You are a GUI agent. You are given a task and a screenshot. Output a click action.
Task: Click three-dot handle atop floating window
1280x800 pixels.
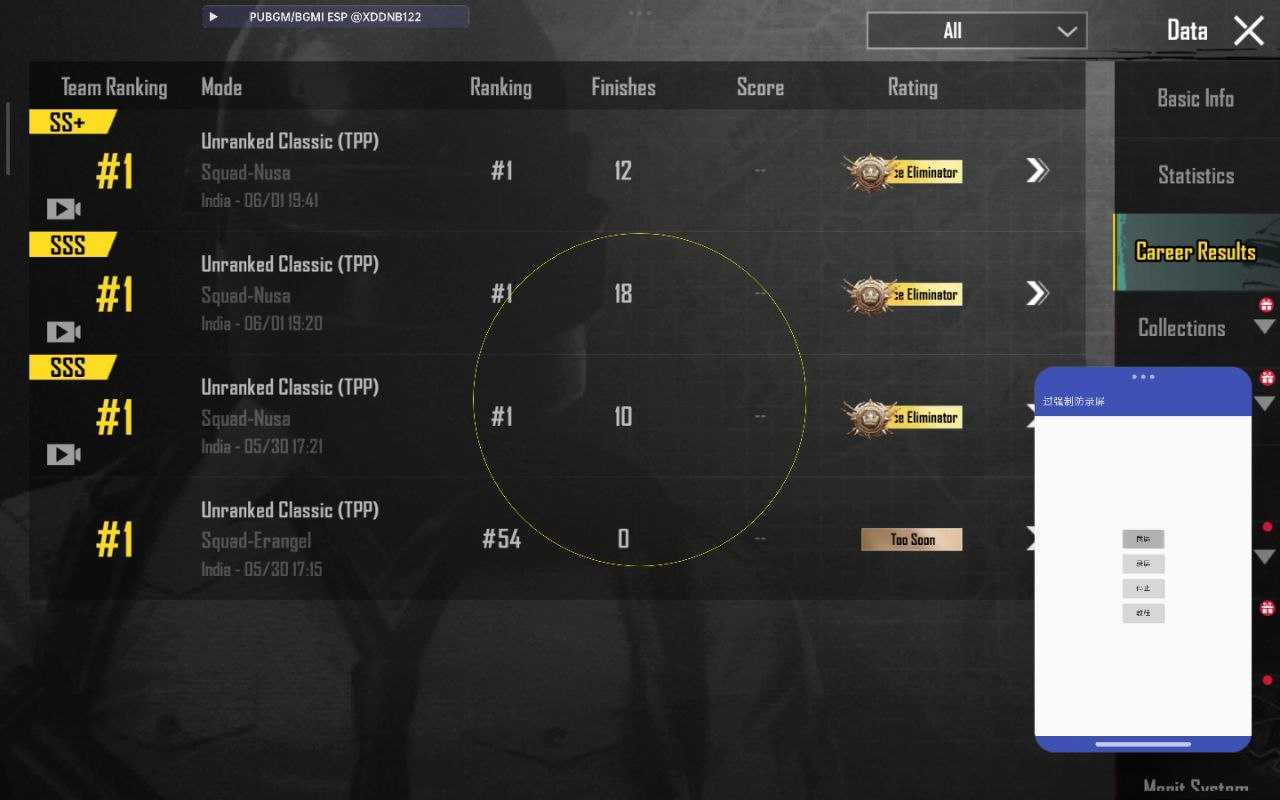tap(1143, 377)
